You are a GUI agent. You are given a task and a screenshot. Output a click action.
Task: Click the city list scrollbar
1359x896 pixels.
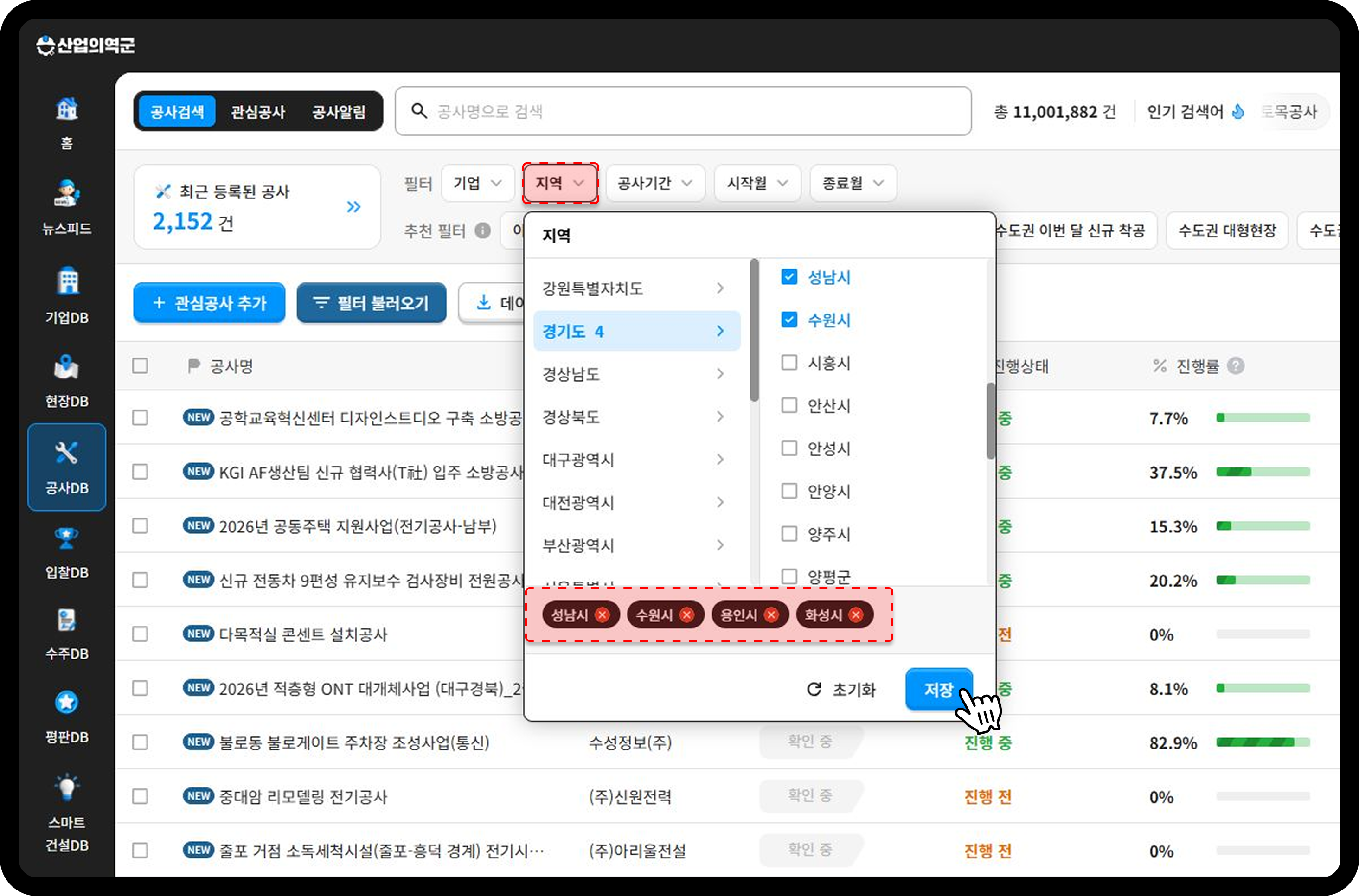990,421
